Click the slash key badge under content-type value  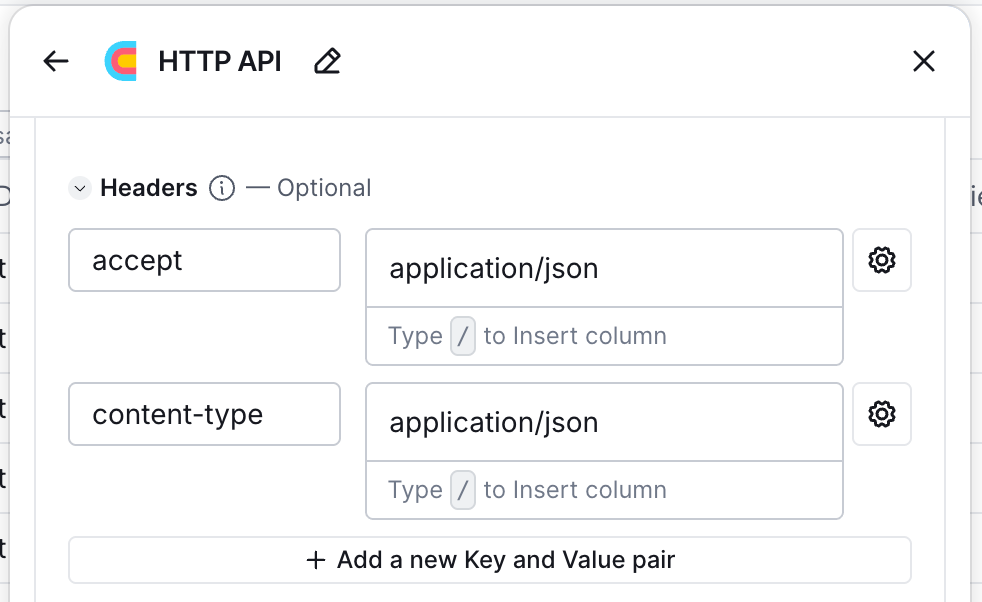coord(463,490)
